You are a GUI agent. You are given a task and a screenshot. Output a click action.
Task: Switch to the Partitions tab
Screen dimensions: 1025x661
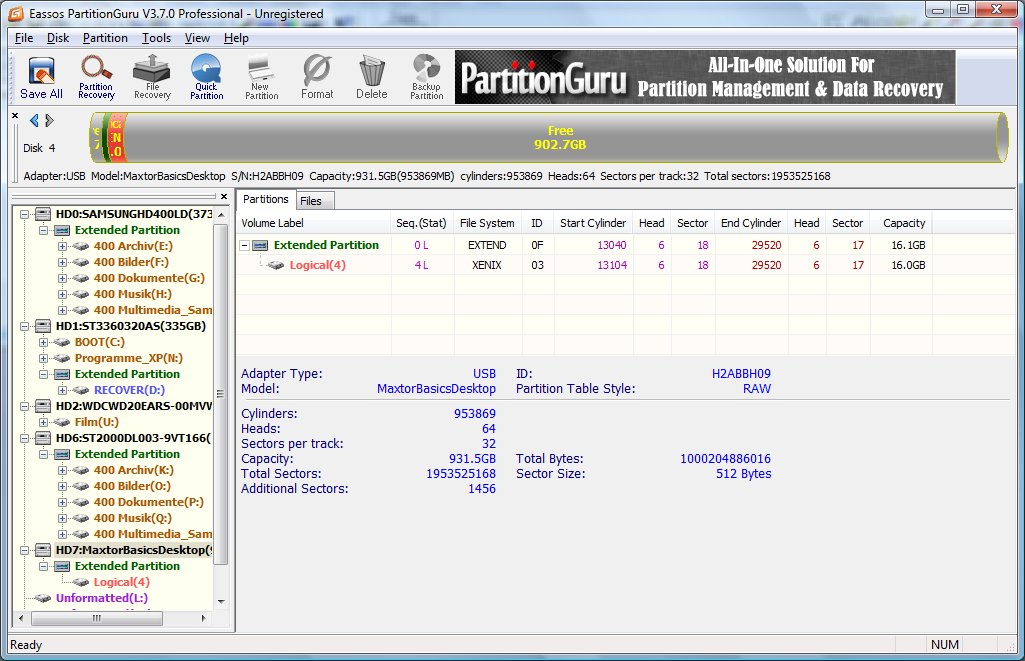coord(265,199)
